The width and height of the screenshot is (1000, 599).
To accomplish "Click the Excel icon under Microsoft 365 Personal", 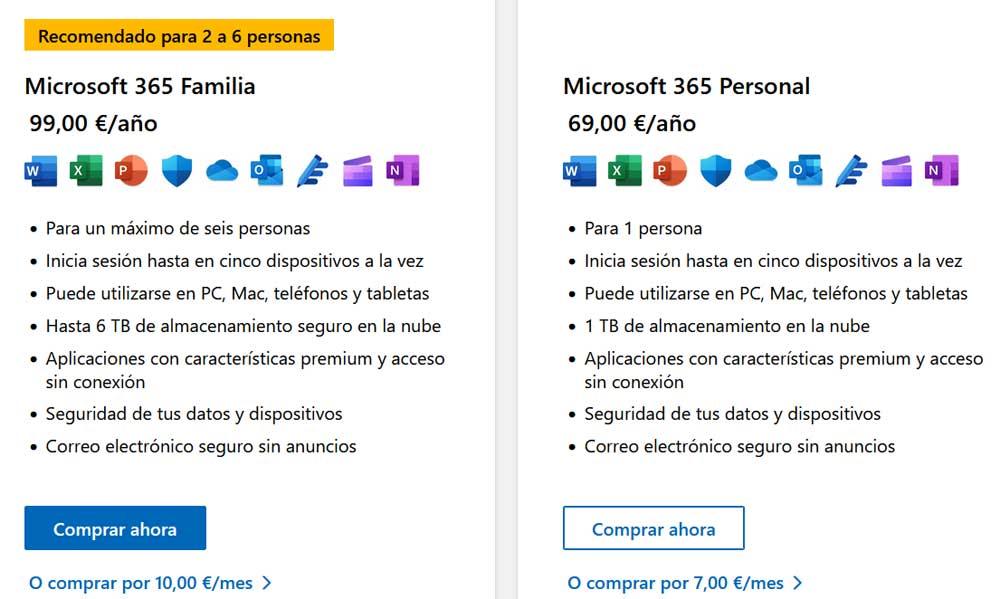I will (625, 171).
